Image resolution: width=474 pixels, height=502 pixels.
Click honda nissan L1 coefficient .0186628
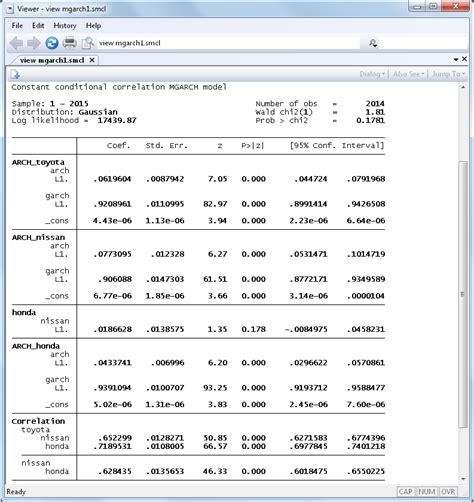pos(112,329)
